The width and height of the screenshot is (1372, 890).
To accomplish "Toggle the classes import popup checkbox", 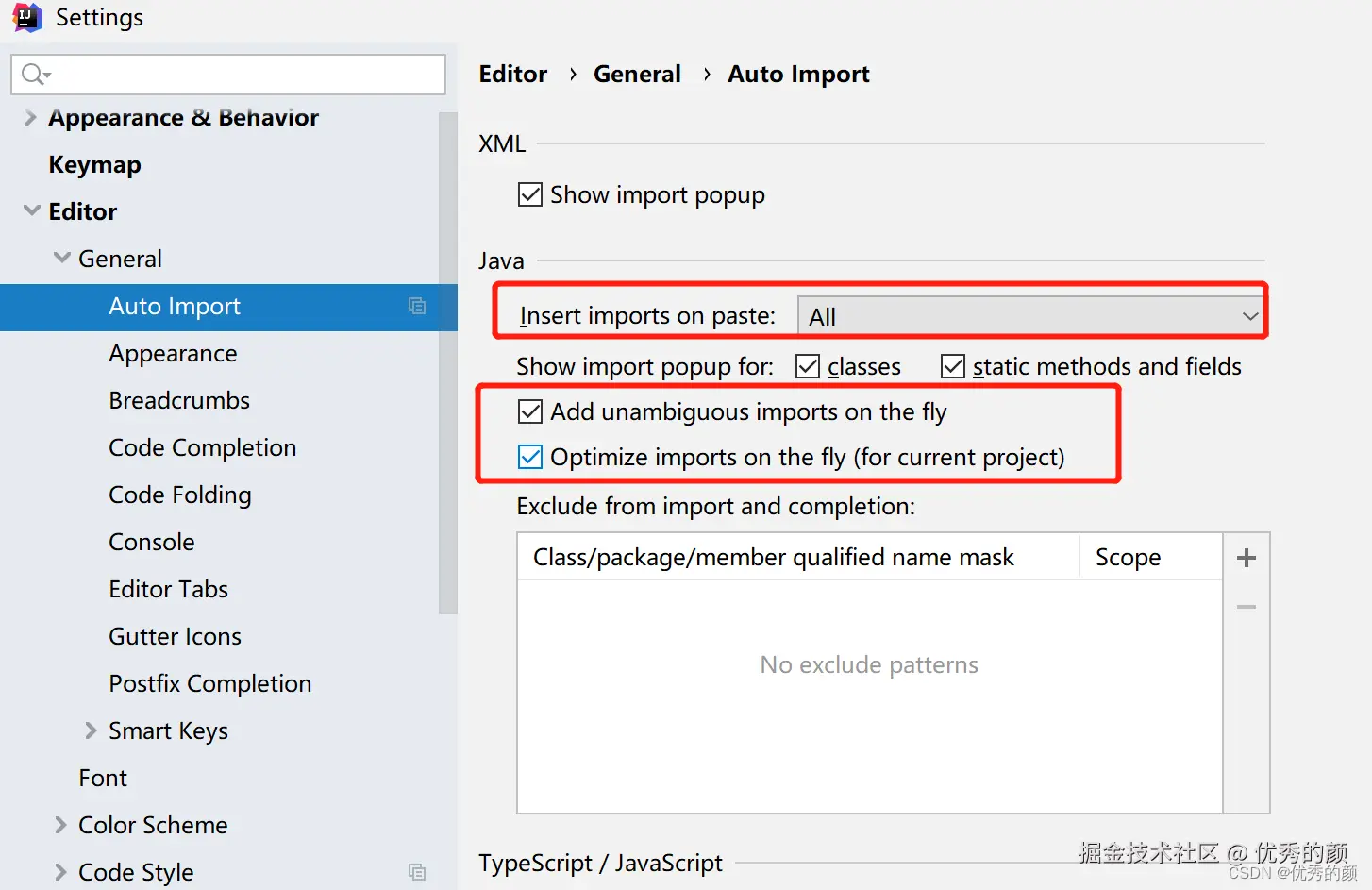I will pos(808,366).
